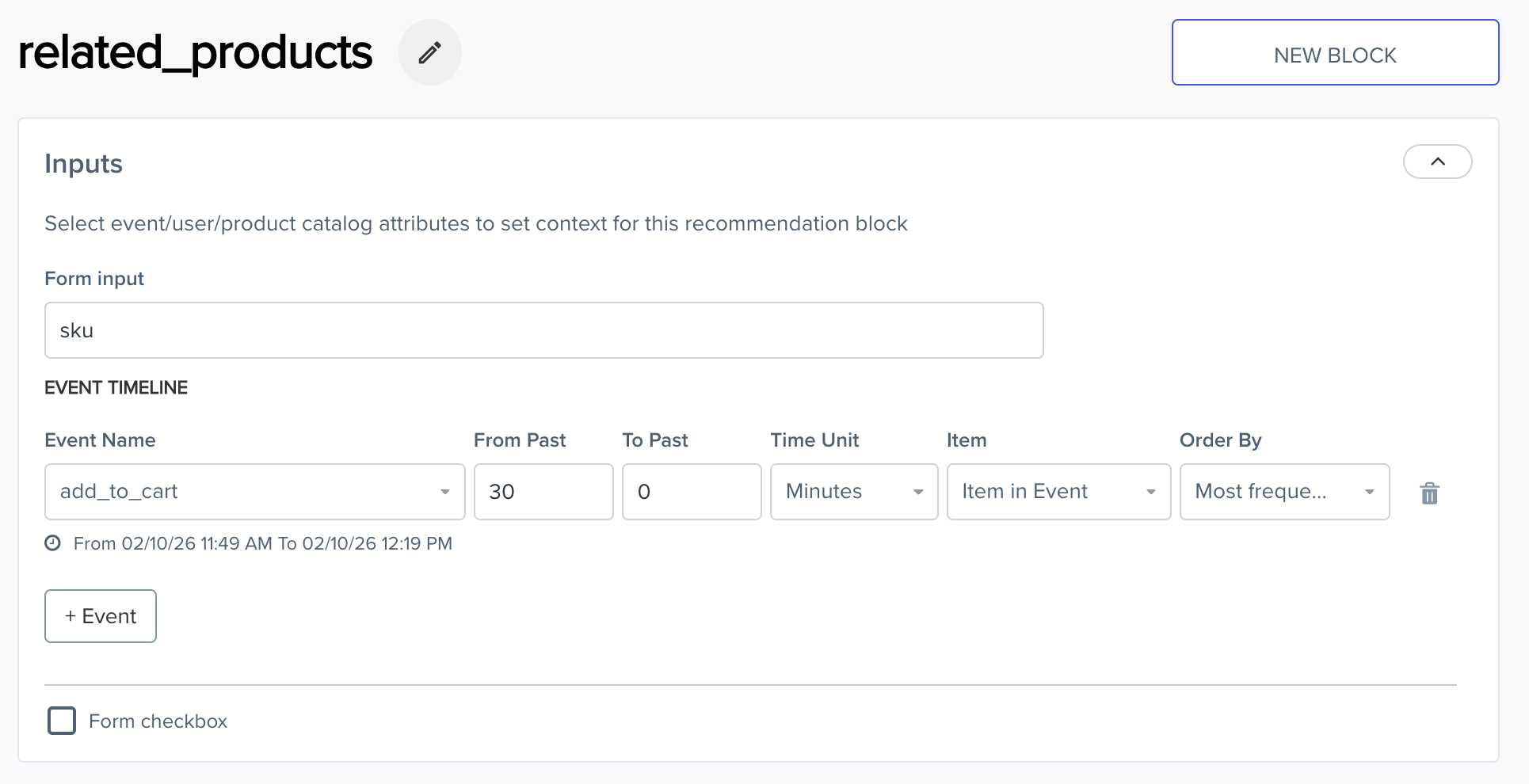Click the Event Name dropdown caret
1529x784 pixels.
pyautogui.click(x=444, y=492)
